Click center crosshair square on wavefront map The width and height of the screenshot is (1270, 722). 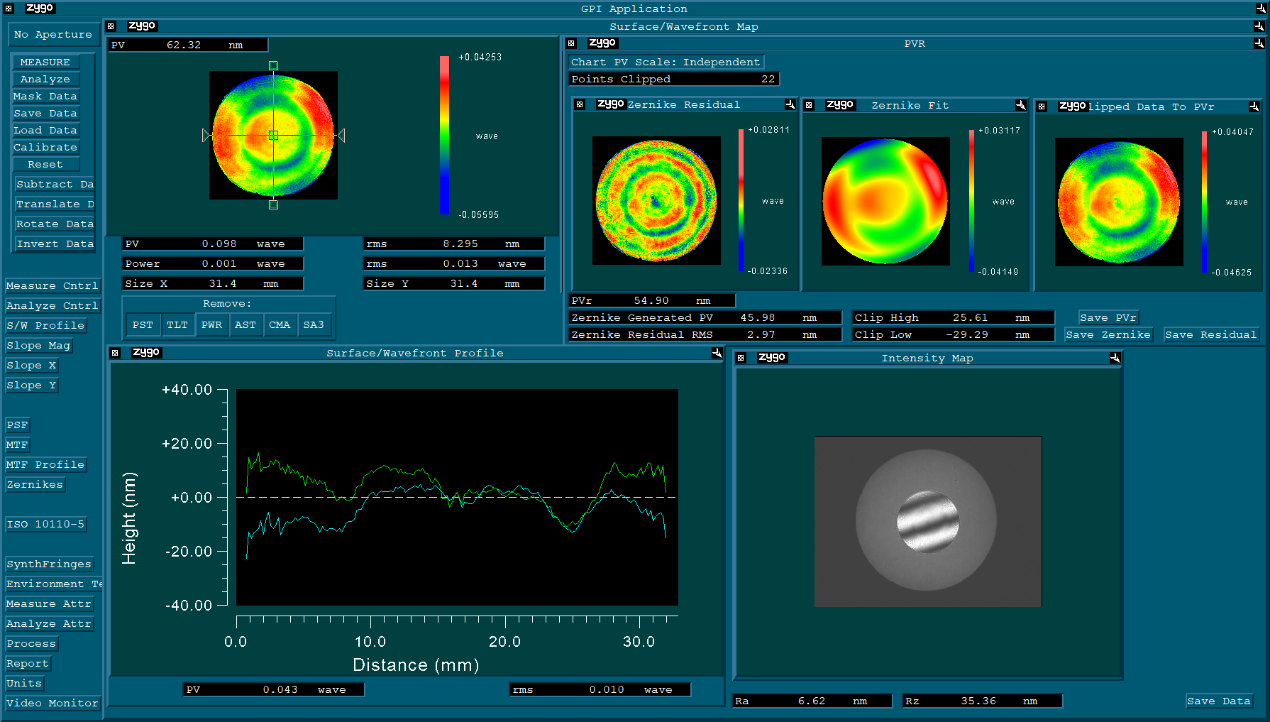[273, 135]
